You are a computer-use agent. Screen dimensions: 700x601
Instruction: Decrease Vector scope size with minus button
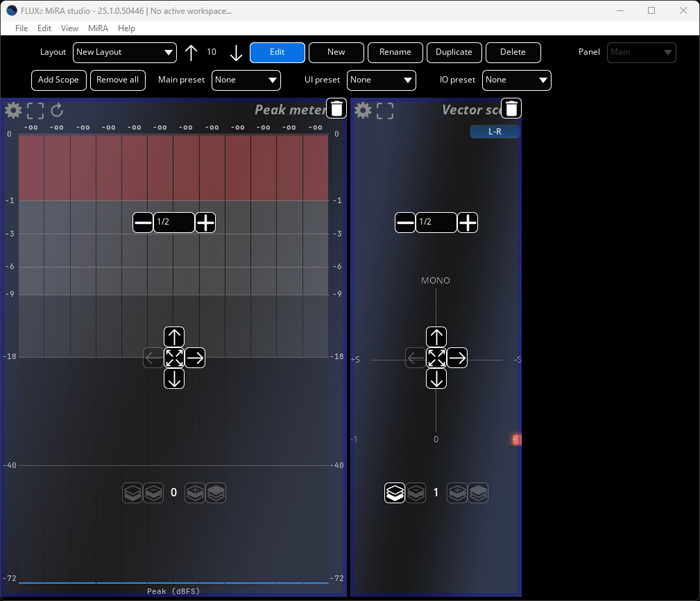pyautogui.click(x=405, y=222)
